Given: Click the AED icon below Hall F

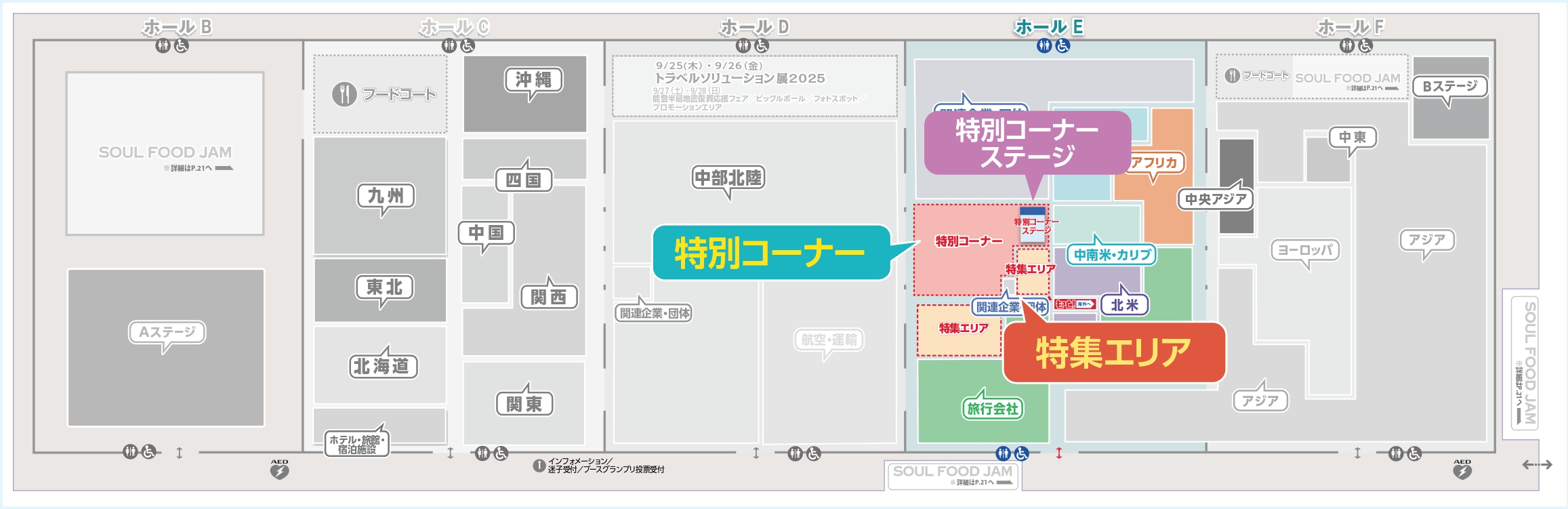Looking at the screenshot, I should pyautogui.click(x=1462, y=470).
